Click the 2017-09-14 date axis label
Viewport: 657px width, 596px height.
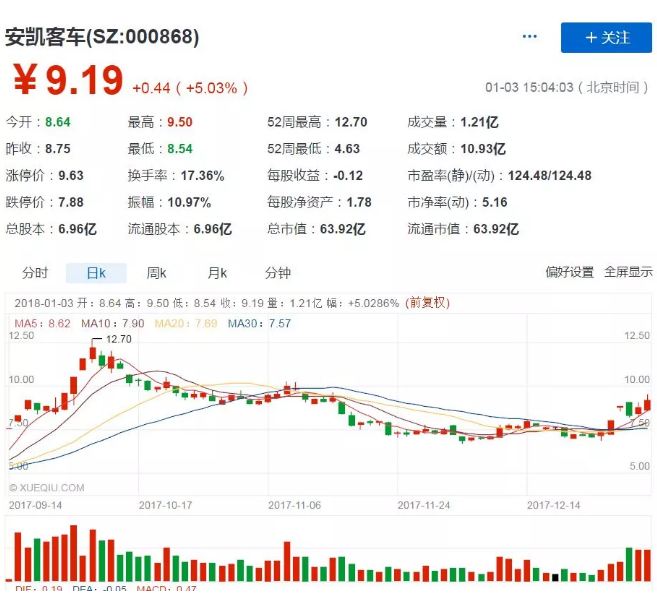click(35, 505)
